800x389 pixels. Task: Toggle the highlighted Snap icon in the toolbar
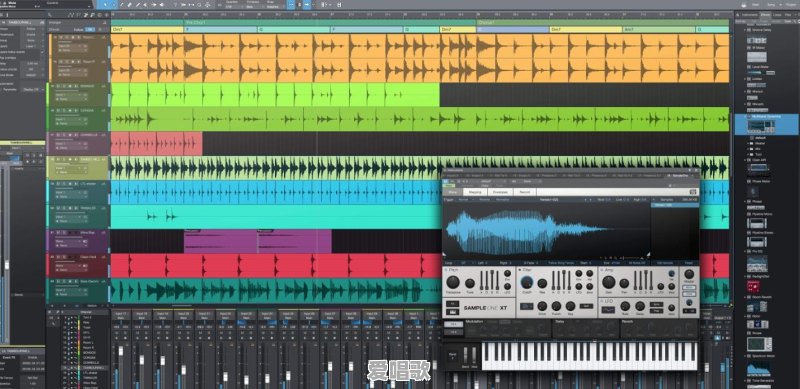coord(291,5)
